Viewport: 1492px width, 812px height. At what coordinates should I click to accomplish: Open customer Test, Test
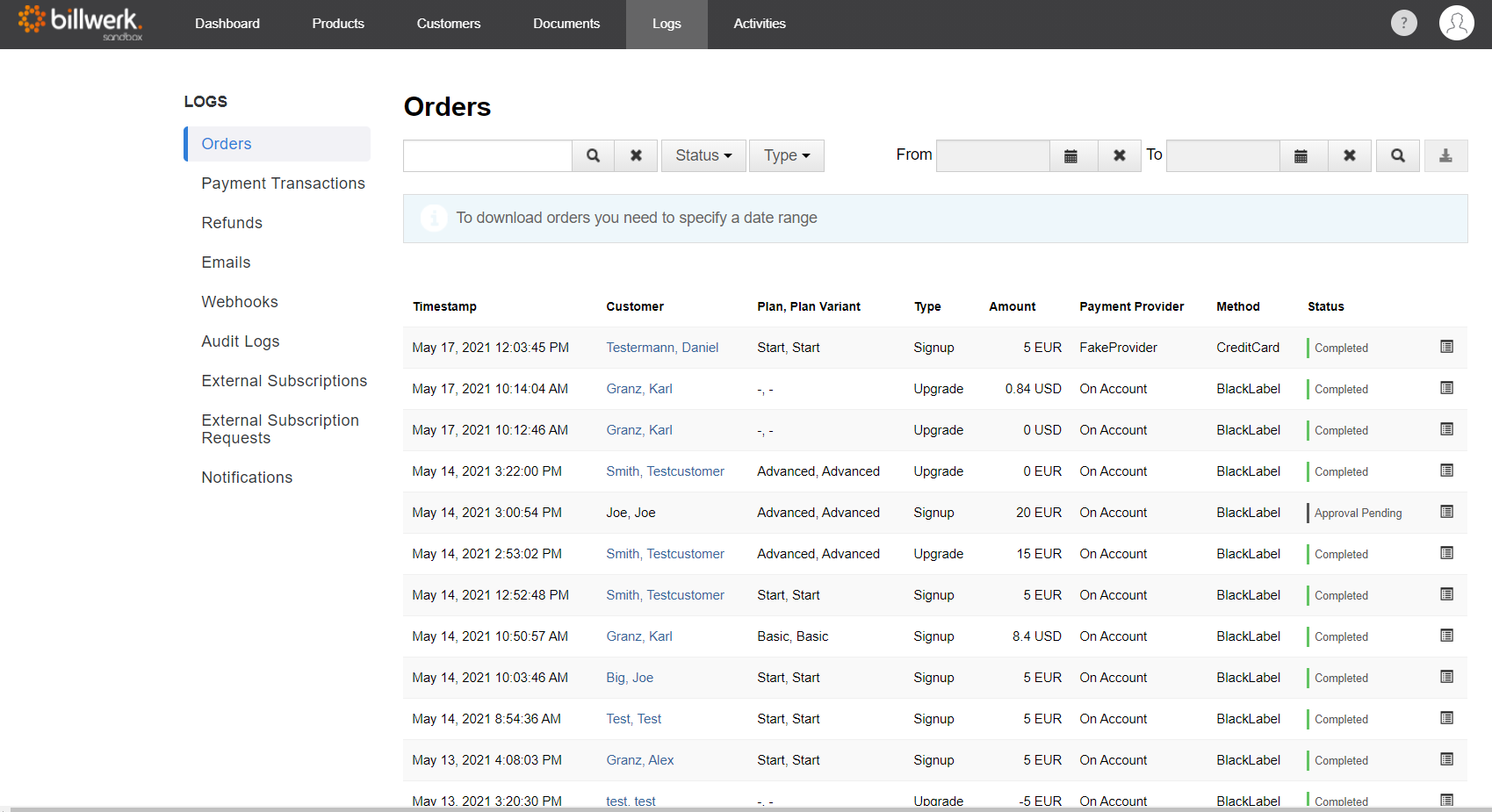633,719
